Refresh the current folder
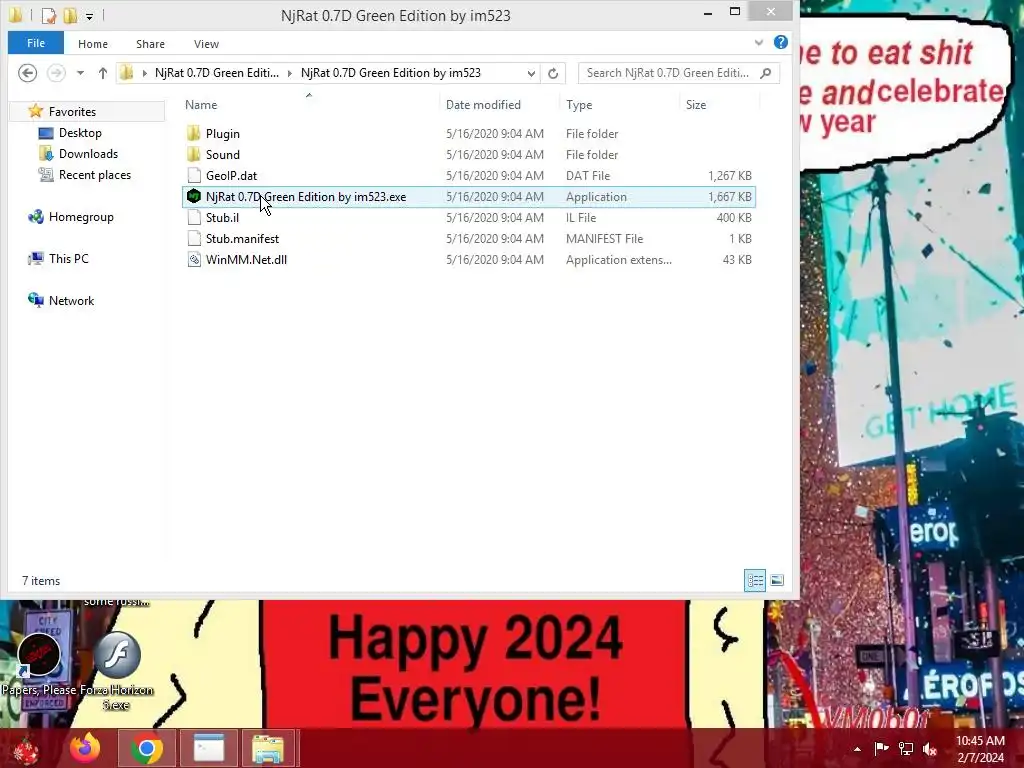 coord(553,73)
